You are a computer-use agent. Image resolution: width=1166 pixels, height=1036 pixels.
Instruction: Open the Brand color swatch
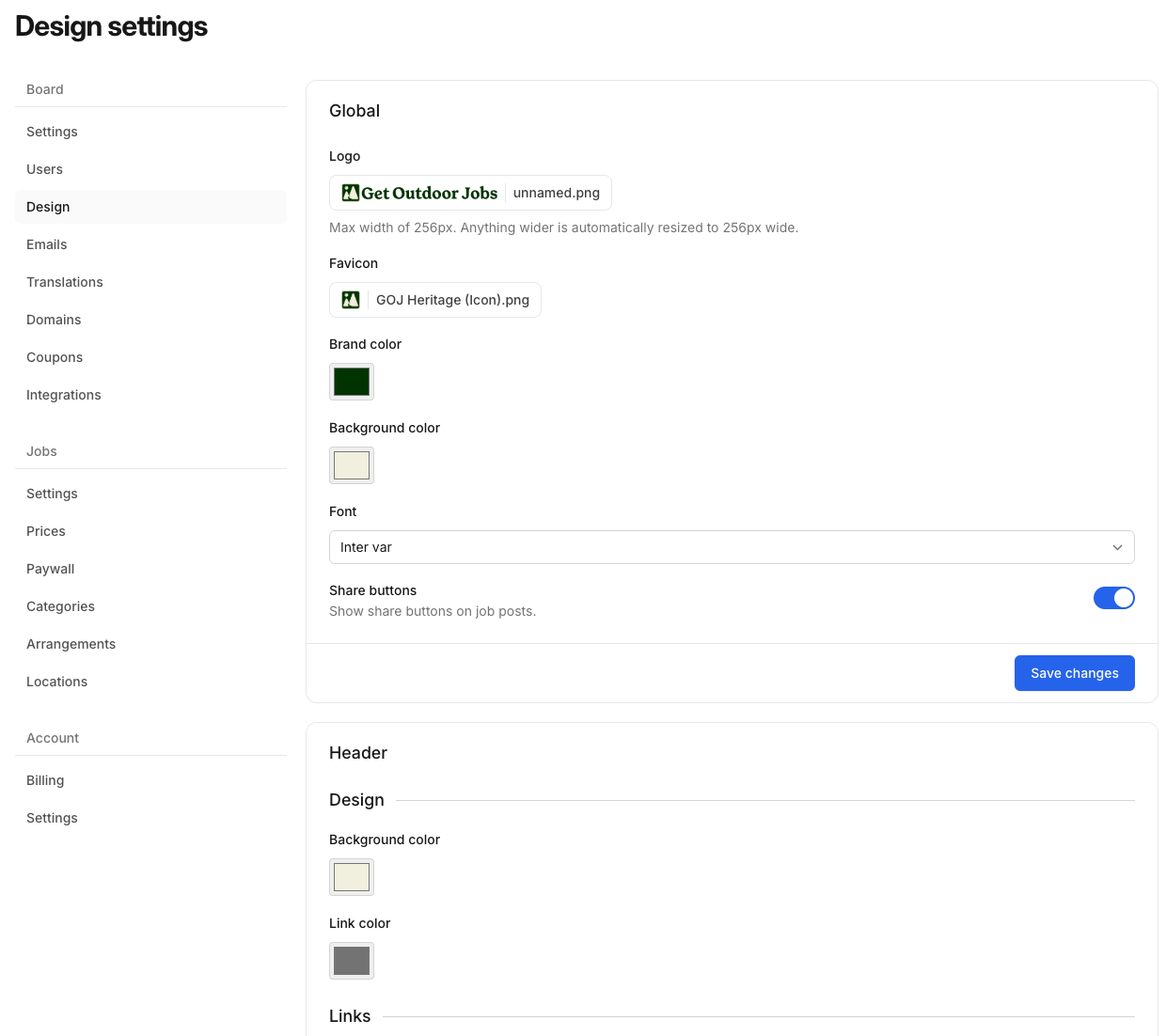(352, 382)
